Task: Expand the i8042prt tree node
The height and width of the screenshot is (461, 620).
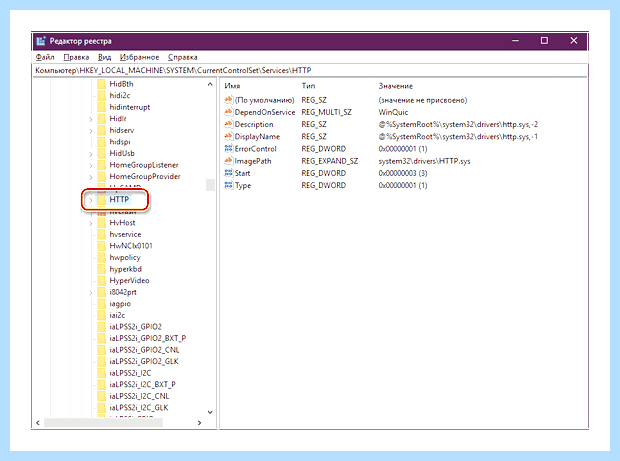Action: click(91, 293)
